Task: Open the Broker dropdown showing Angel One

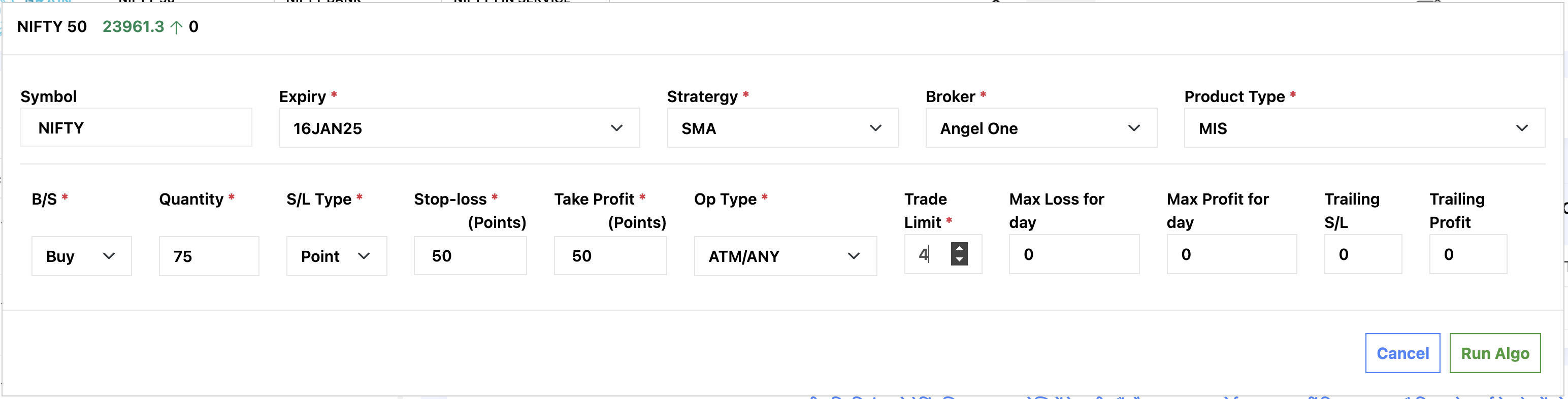Action: pyautogui.click(x=1041, y=128)
